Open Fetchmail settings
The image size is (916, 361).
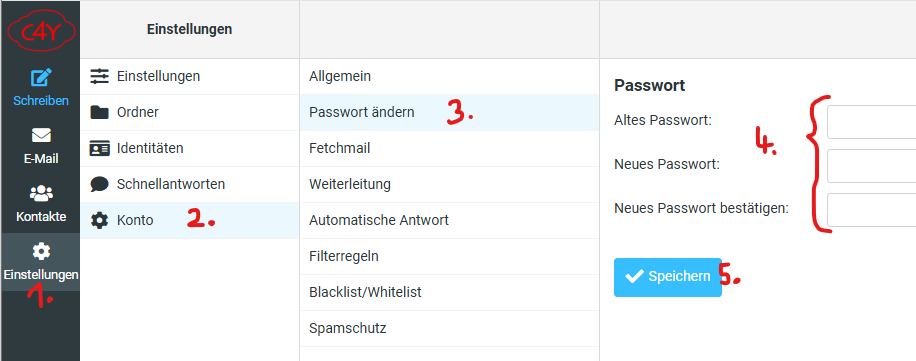click(449, 148)
